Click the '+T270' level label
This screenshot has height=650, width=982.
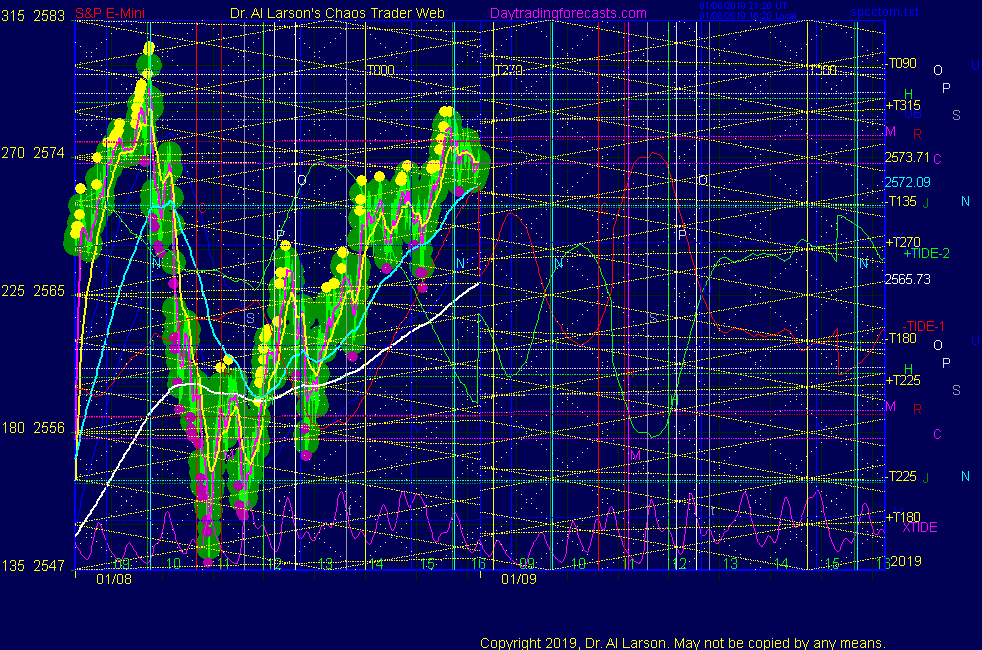(x=902, y=242)
